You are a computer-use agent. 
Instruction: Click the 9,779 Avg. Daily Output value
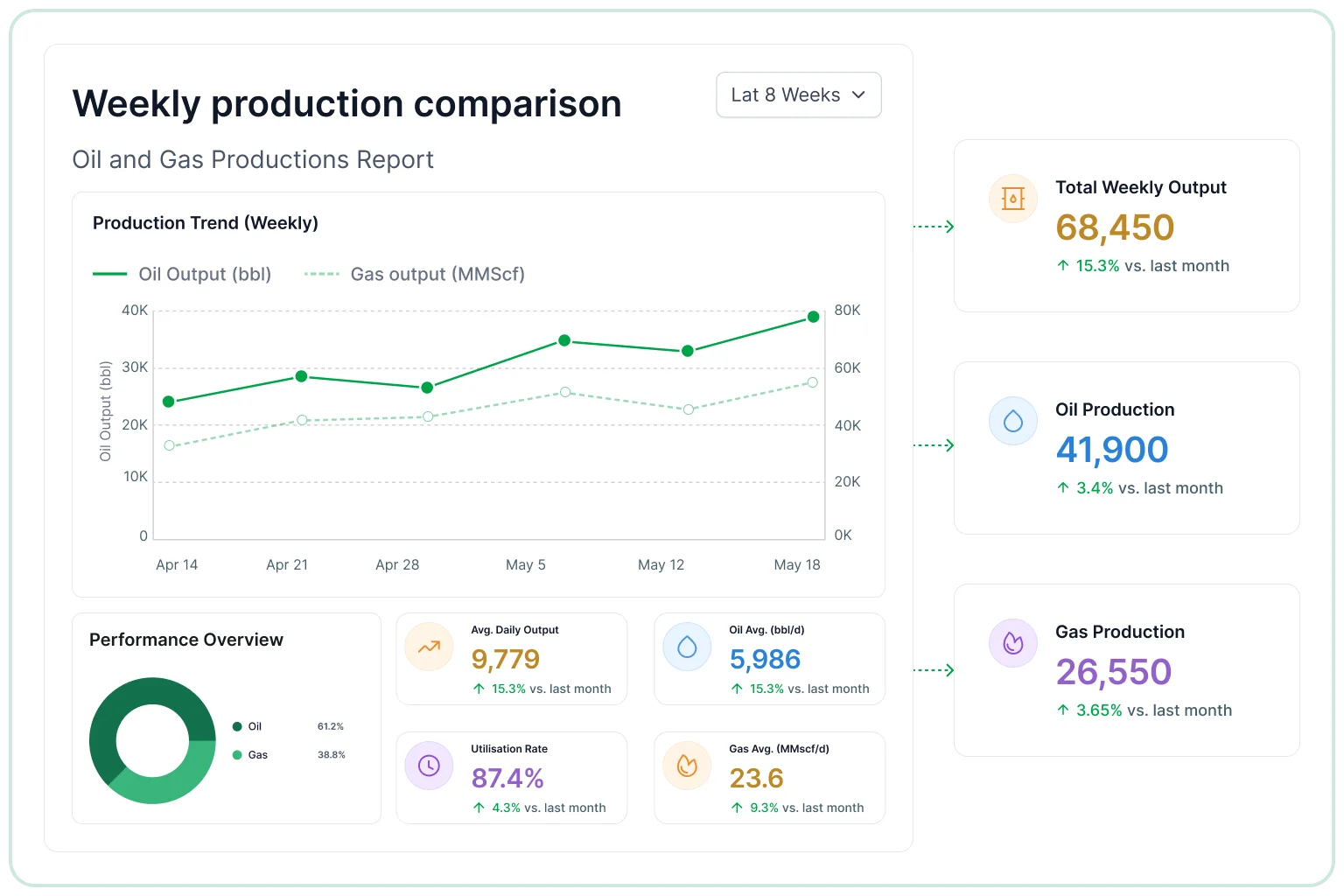(506, 659)
